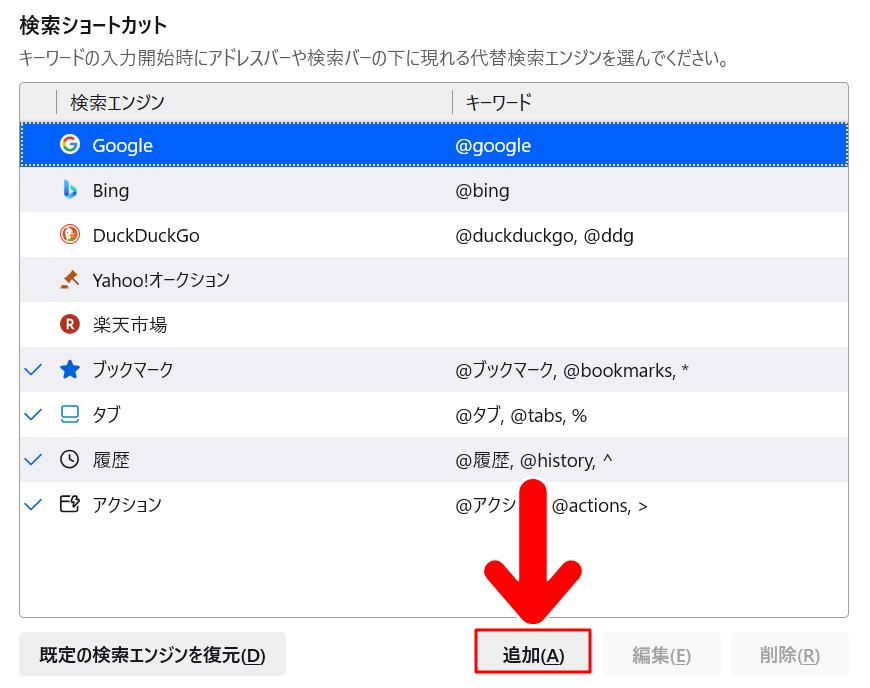
Task: Select the 楽天市場 engine name
Action: point(130,325)
